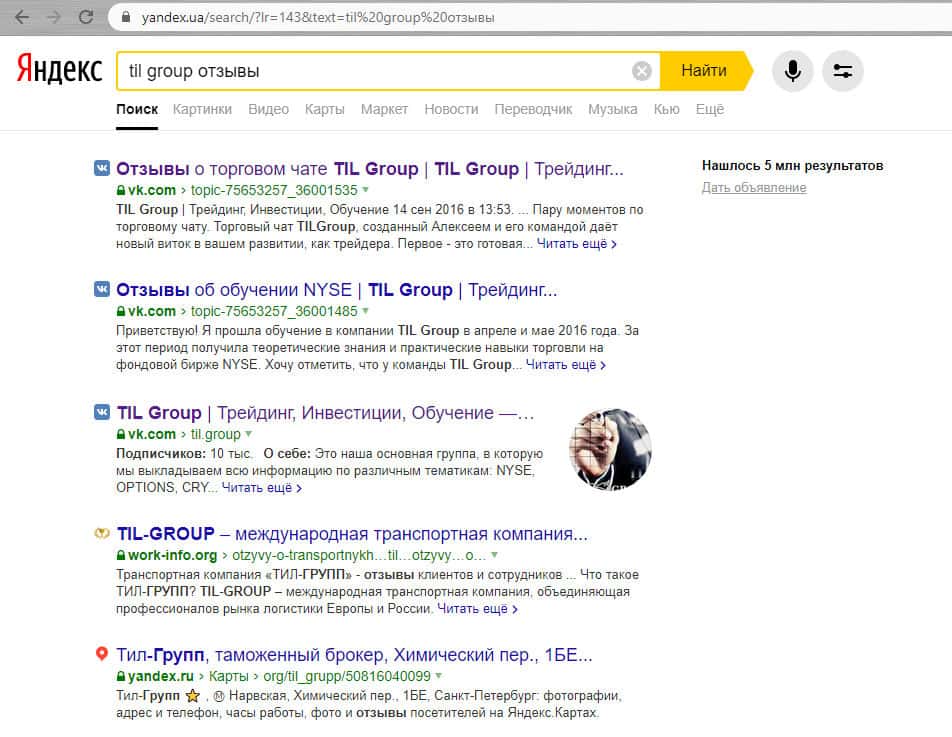Reload the page with the refresh icon
952x737 pixels.
[x=86, y=17]
